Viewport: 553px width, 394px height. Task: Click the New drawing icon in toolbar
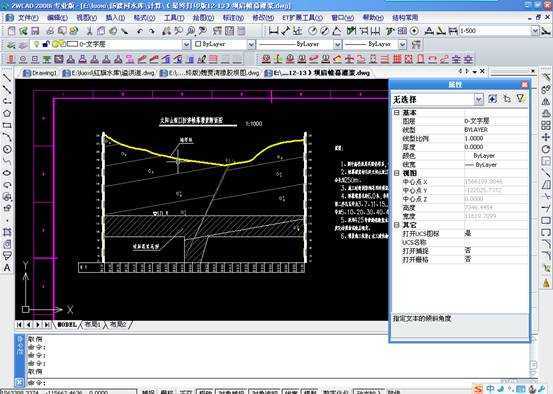click(x=11, y=31)
